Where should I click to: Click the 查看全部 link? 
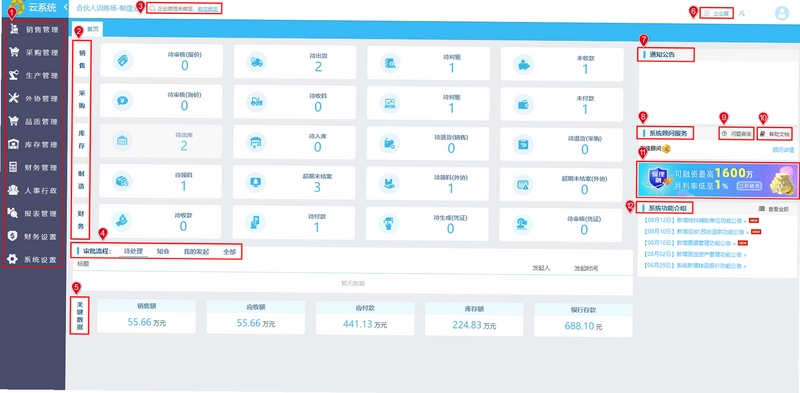tap(774, 209)
